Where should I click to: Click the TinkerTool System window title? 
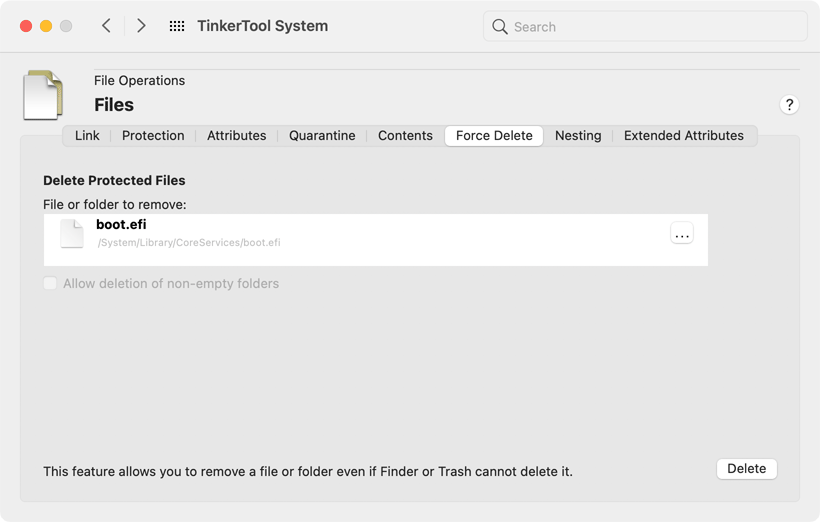263,26
